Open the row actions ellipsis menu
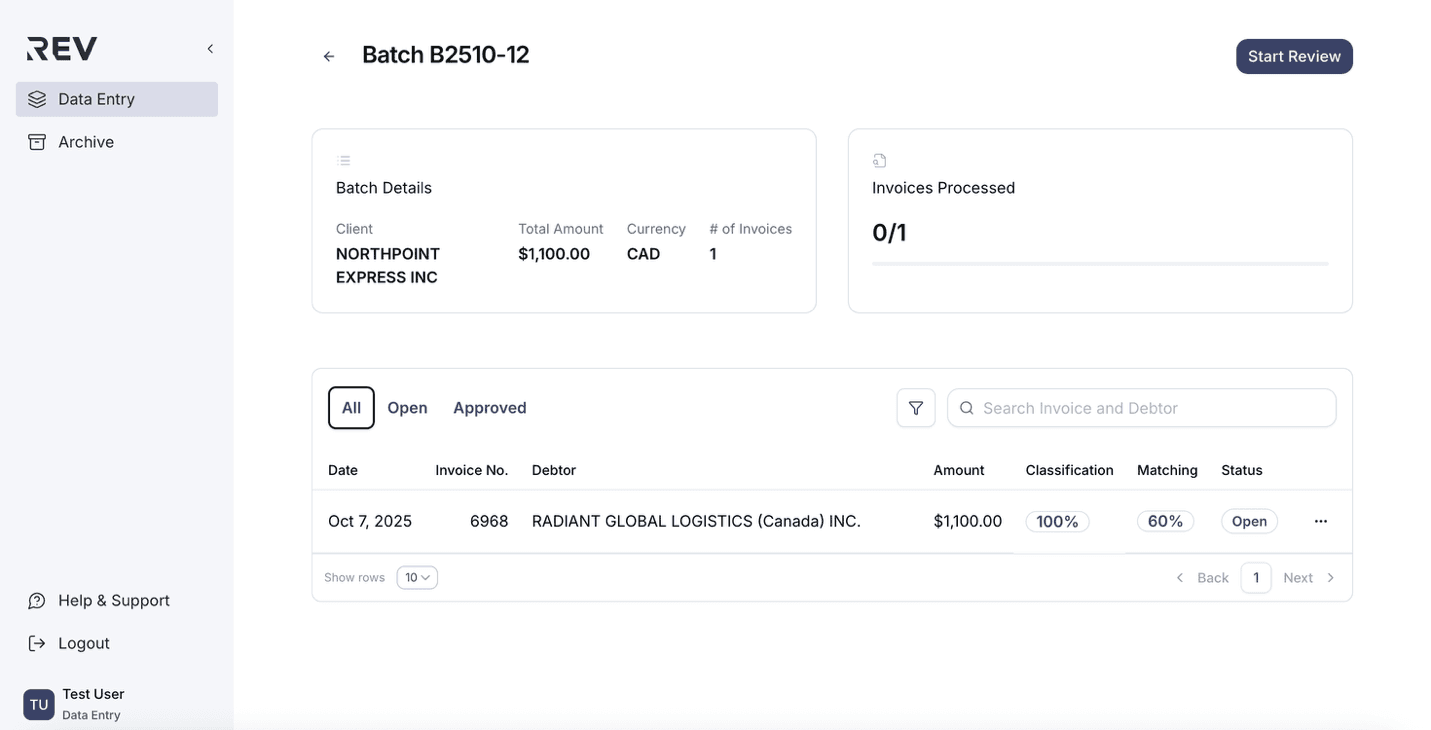 pyautogui.click(x=1320, y=521)
